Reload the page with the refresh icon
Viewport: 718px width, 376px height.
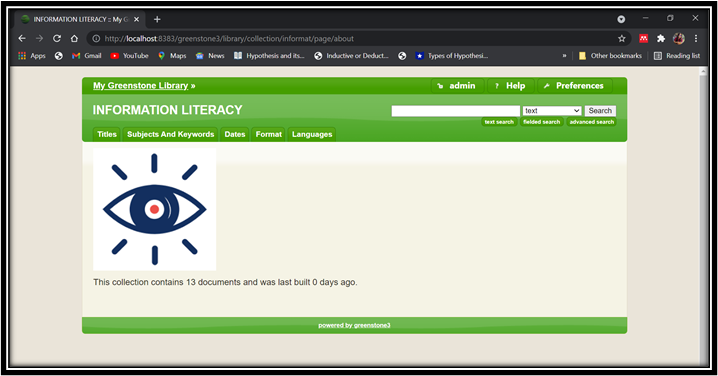tap(57, 38)
